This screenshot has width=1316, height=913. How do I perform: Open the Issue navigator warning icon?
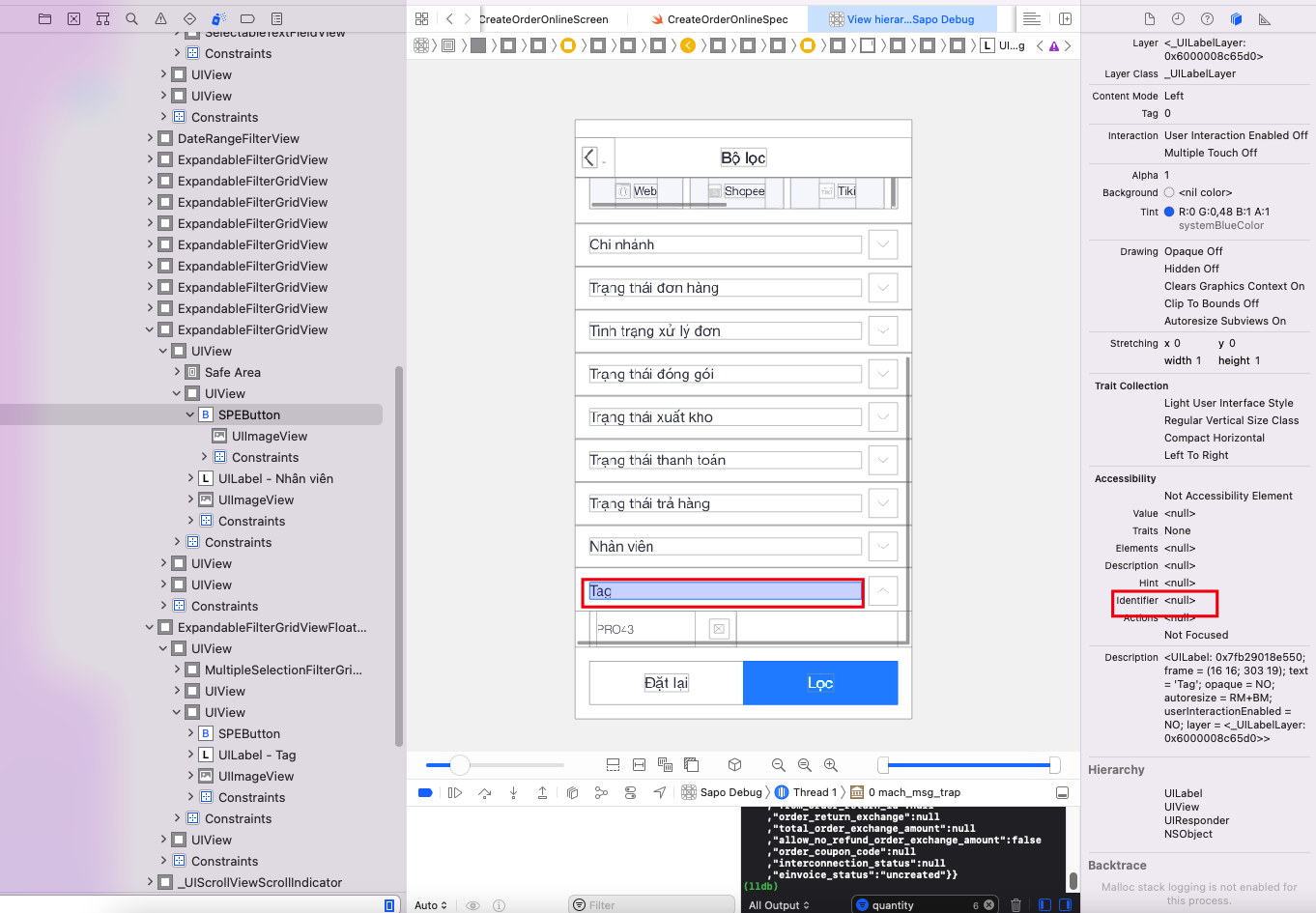(161, 18)
